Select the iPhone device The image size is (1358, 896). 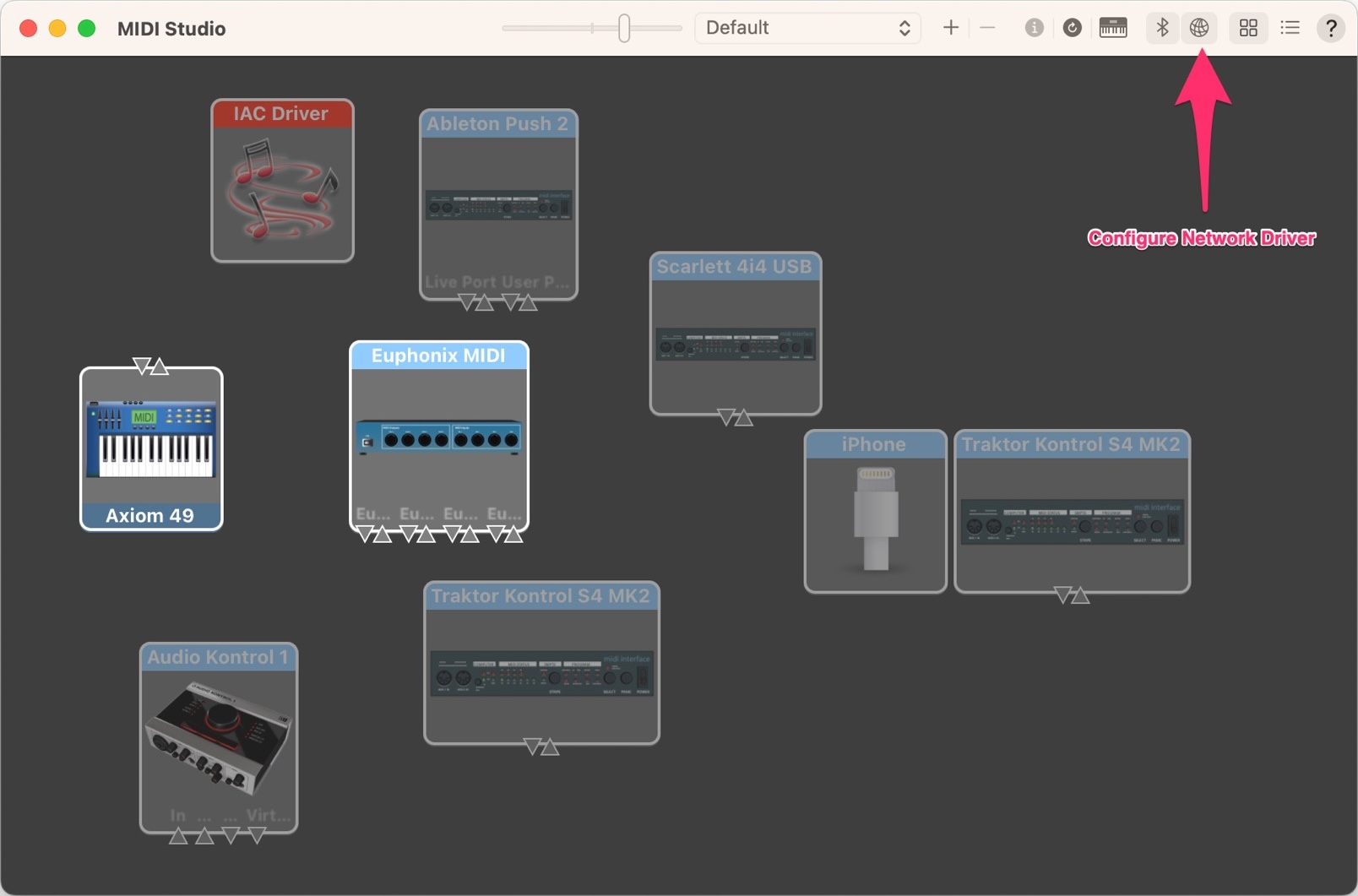875,512
